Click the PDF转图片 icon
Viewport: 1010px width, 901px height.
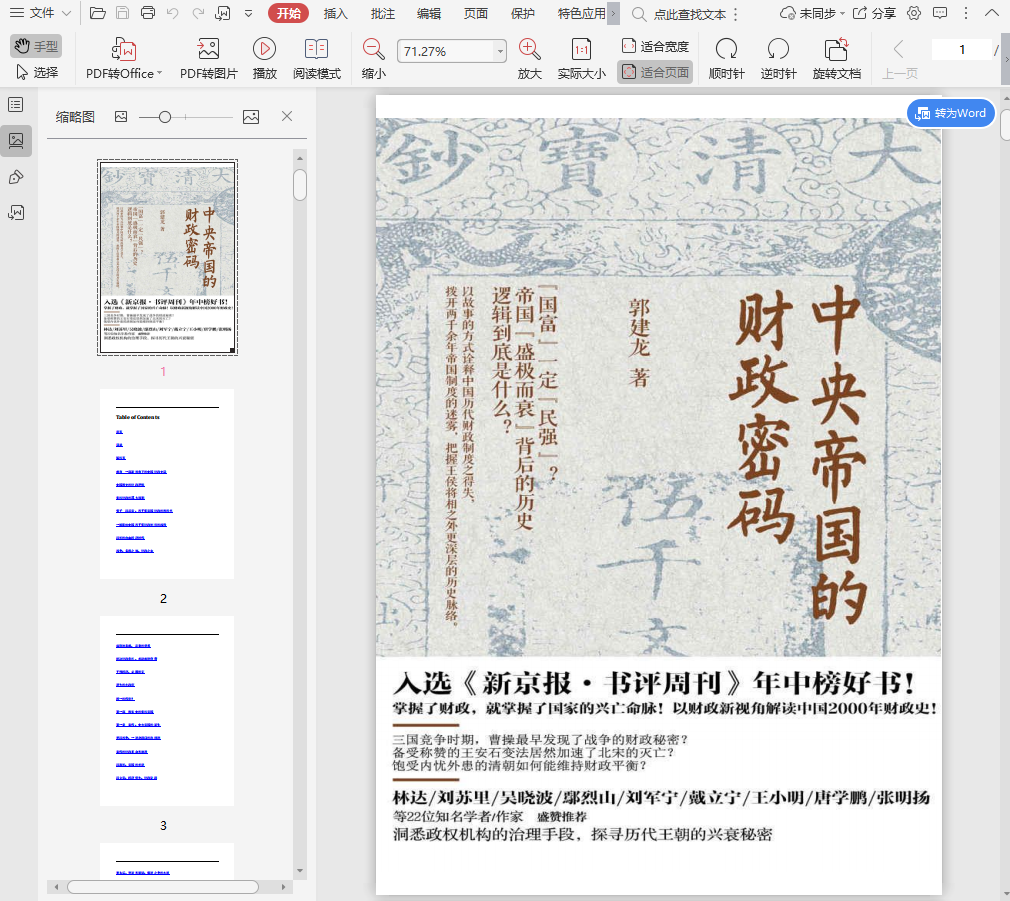coord(208,49)
